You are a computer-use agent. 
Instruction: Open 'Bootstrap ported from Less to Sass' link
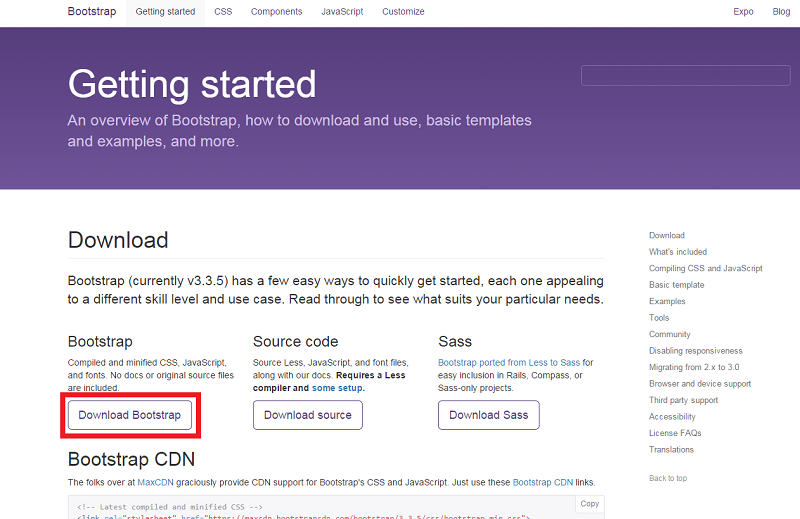pos(509,362)
